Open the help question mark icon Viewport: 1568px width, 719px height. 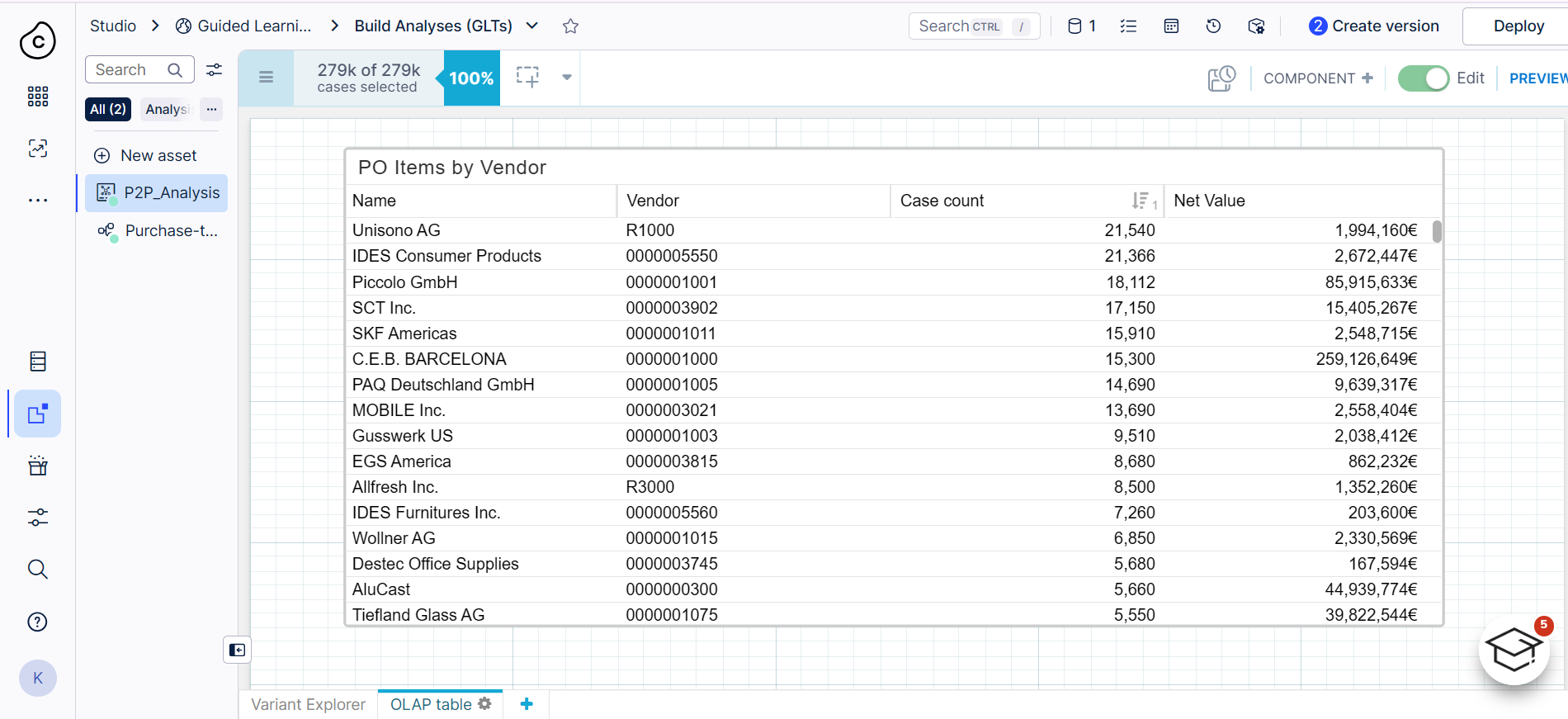38,622
